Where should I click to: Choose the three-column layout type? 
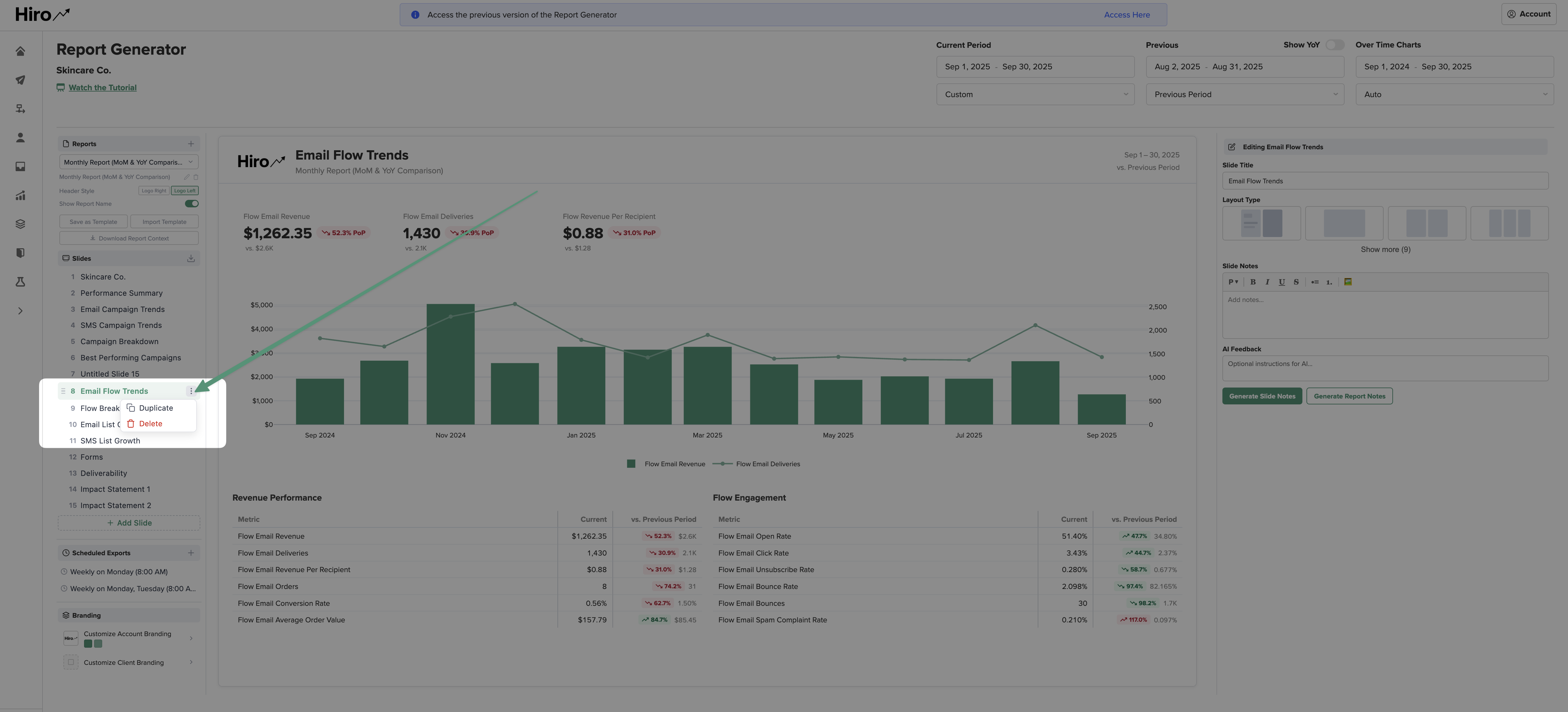(x=1510, y=223)
